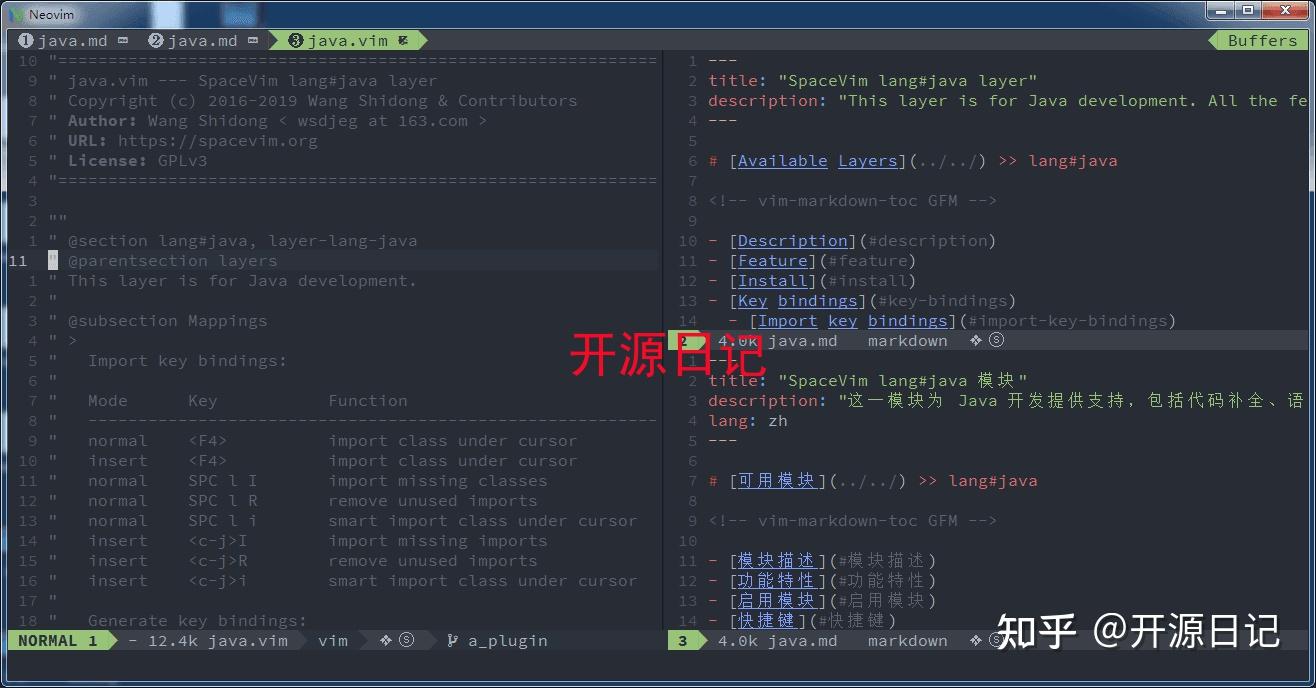The width and height of the screenshot is (1316, 688).
Task: Click the git branch icon beside a_plugin
Action: click(x=453, y=640)
